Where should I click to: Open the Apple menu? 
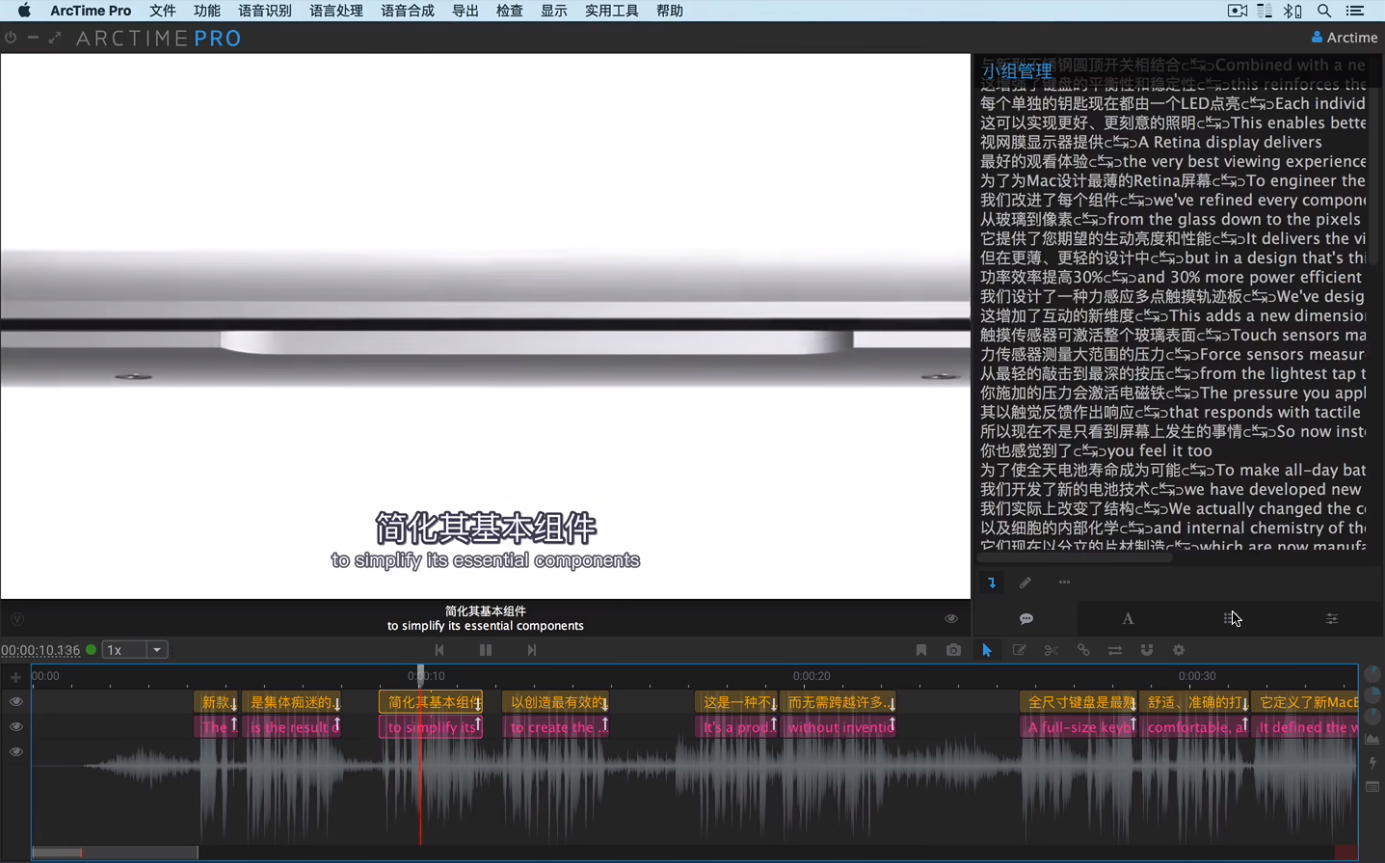pos(25,11)
